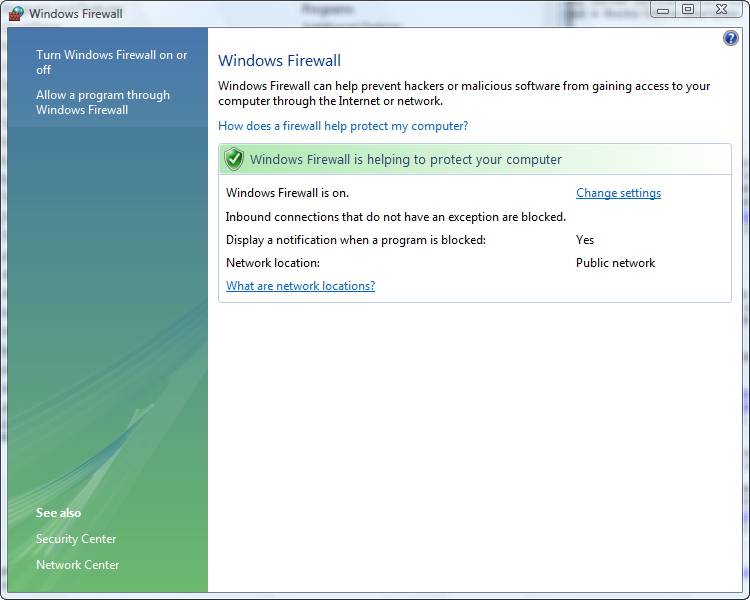Open Network Center from See also
This screenshot has height=600, width=750.
[77, 565]
